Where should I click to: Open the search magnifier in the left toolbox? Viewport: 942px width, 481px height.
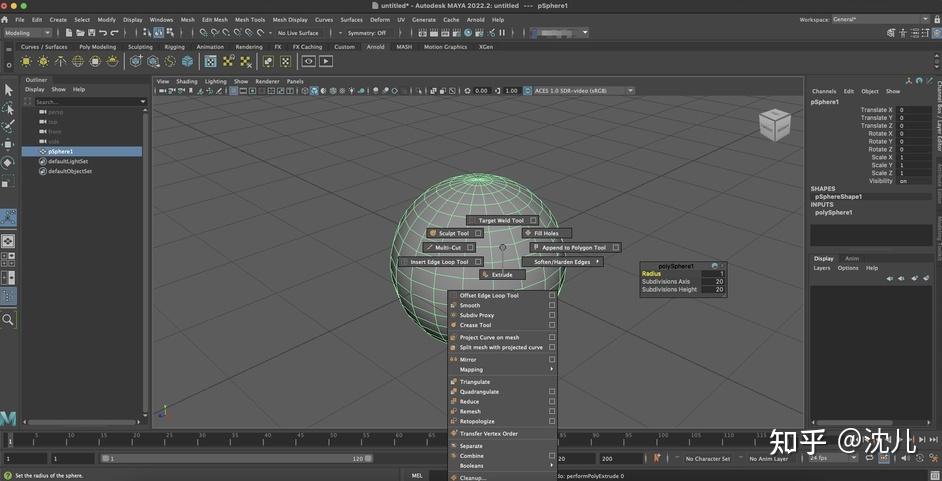(8, 319)
